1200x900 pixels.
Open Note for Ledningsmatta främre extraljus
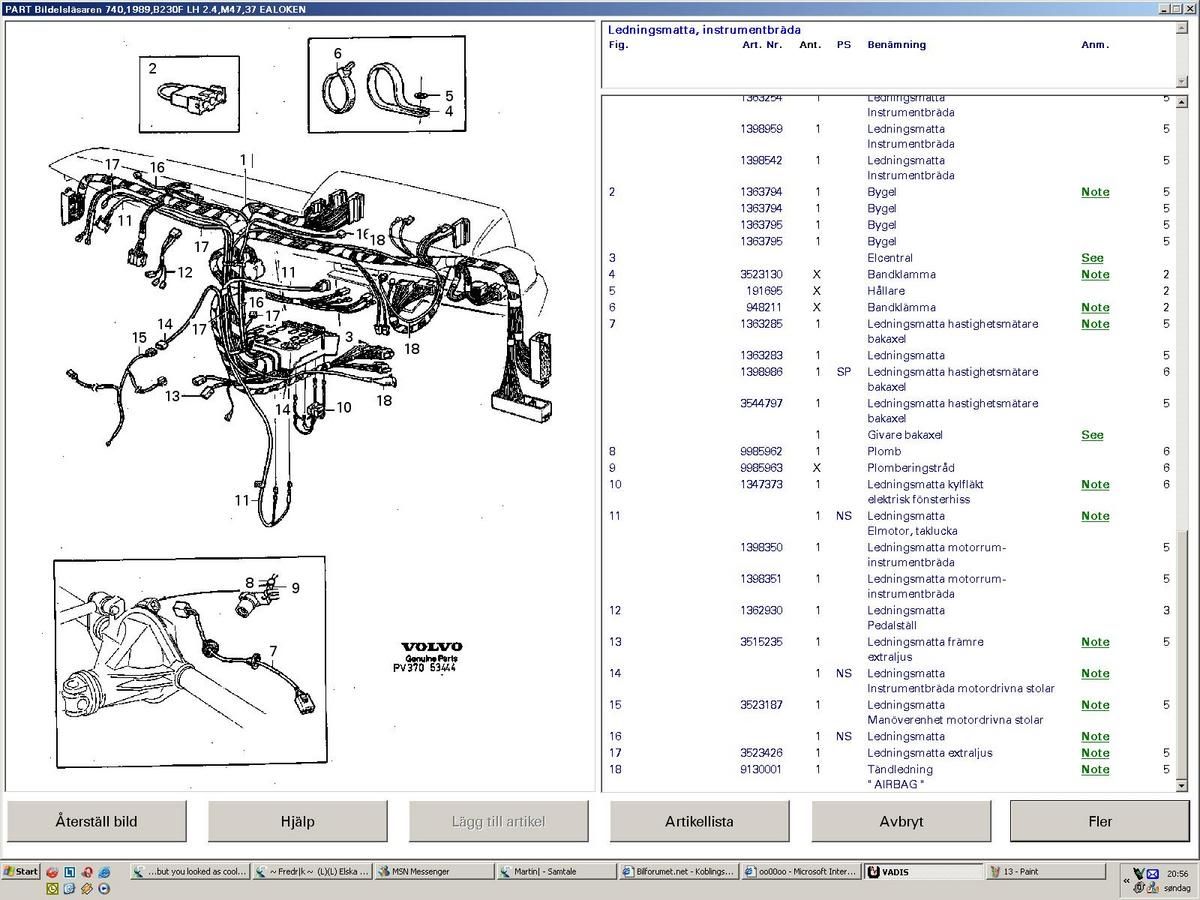pos(1095,642)
